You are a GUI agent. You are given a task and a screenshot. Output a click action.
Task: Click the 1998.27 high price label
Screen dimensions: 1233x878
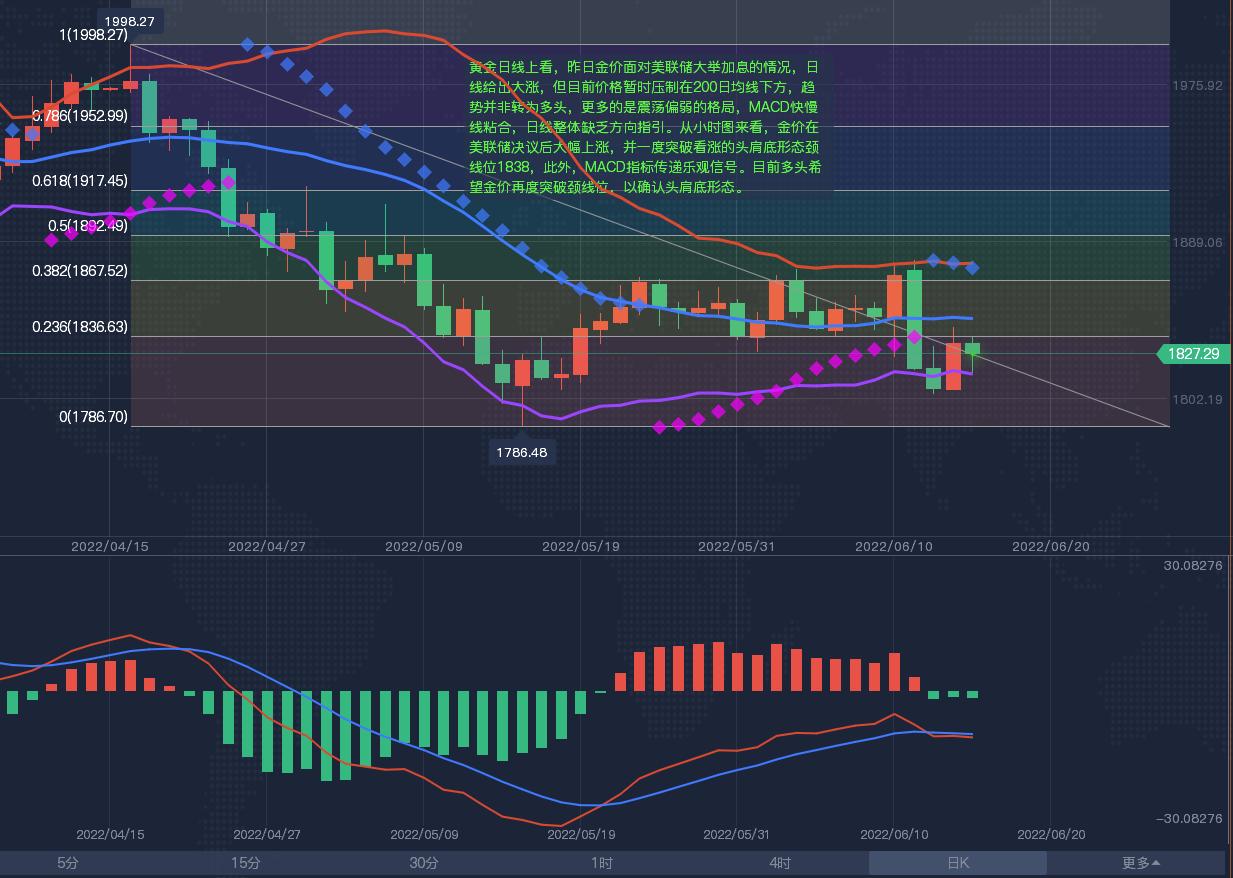[129, 21]
